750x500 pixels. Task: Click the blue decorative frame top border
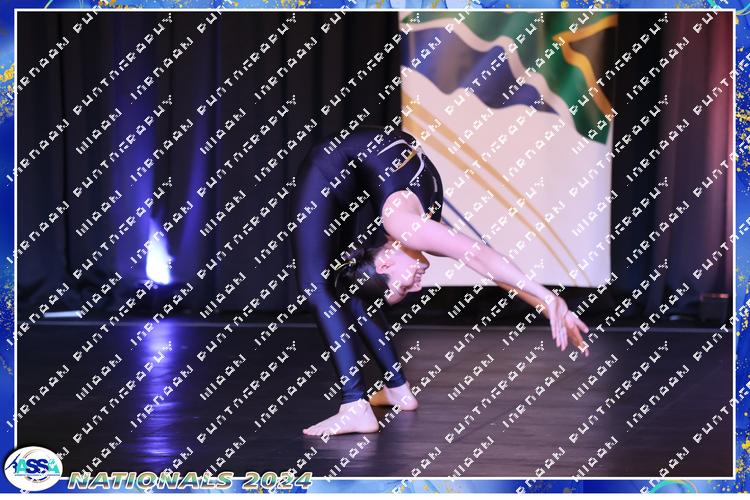tap(375, 5)
